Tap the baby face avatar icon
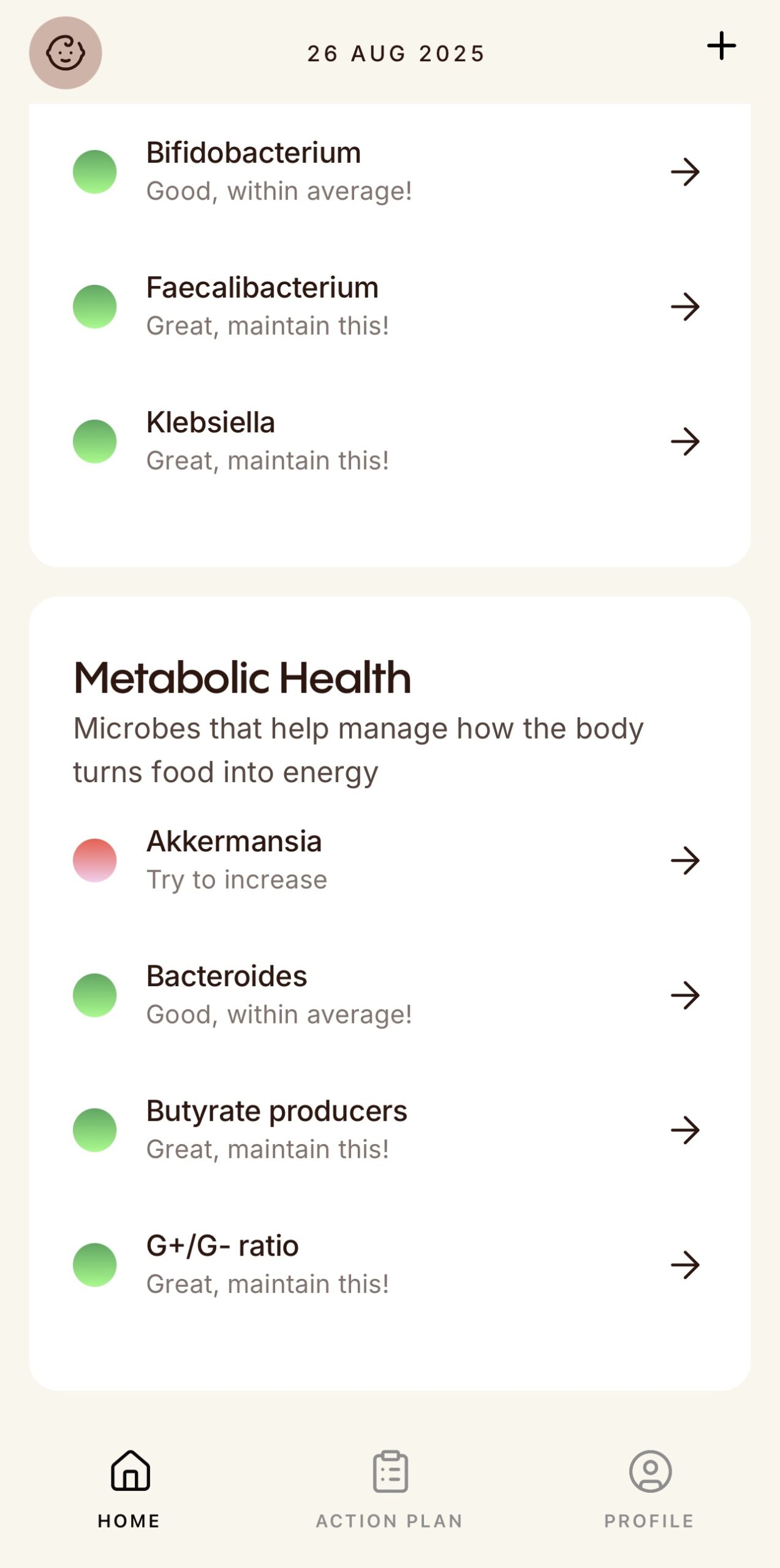780x1568 pixels. point(66,53)
